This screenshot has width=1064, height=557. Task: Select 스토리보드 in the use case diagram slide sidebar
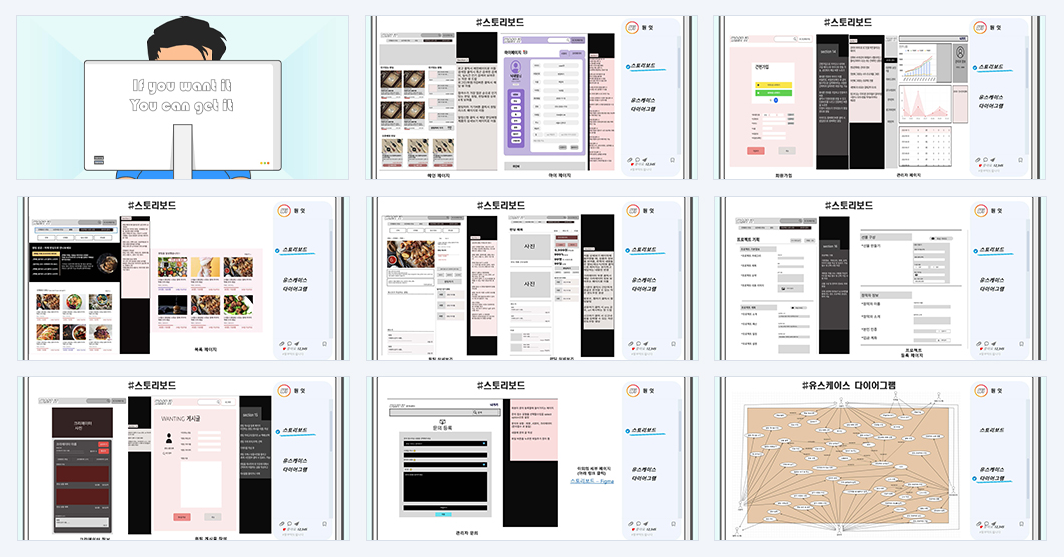(x=991, y=430)
